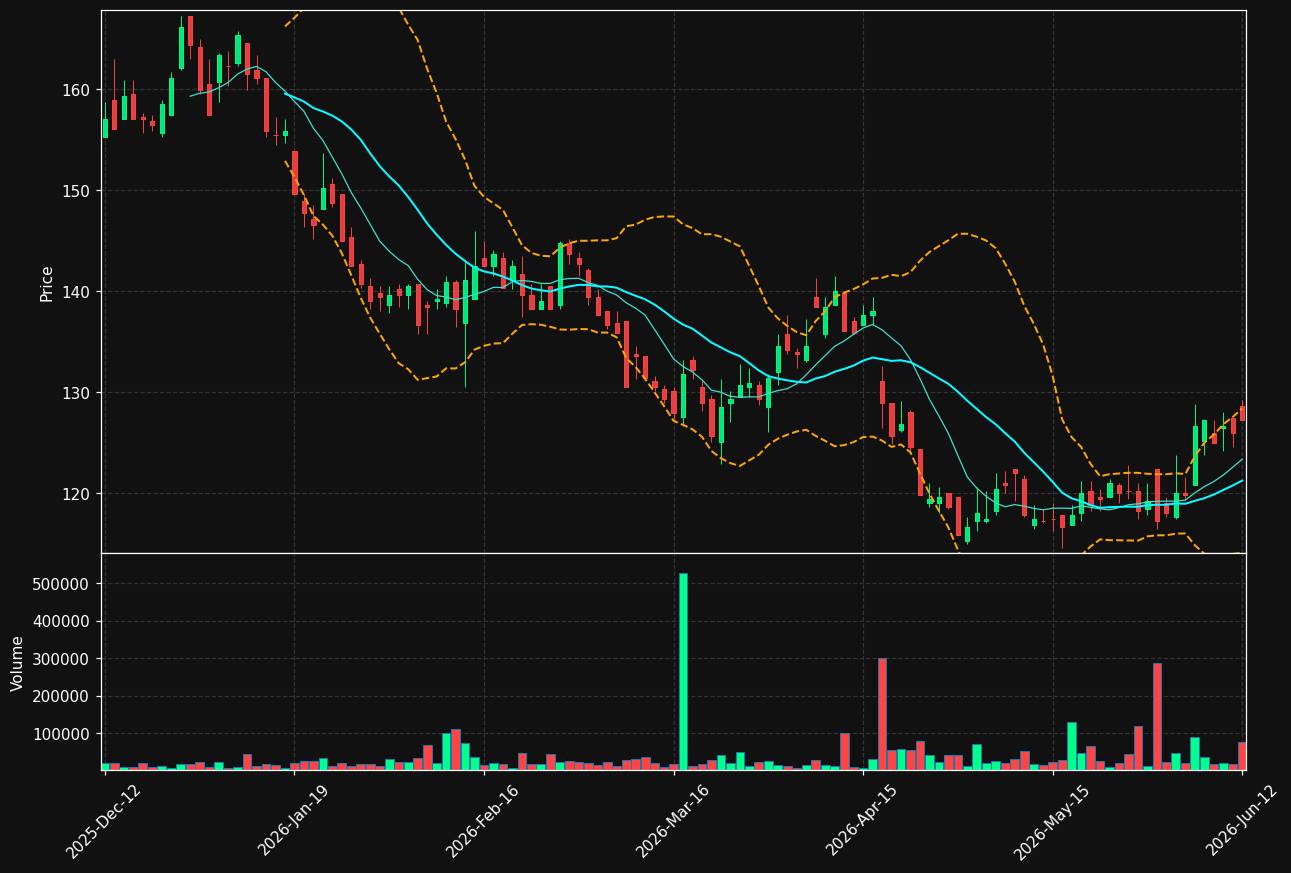
Task: Select the large green candlestick at far left edge
Action: (105, 128)
